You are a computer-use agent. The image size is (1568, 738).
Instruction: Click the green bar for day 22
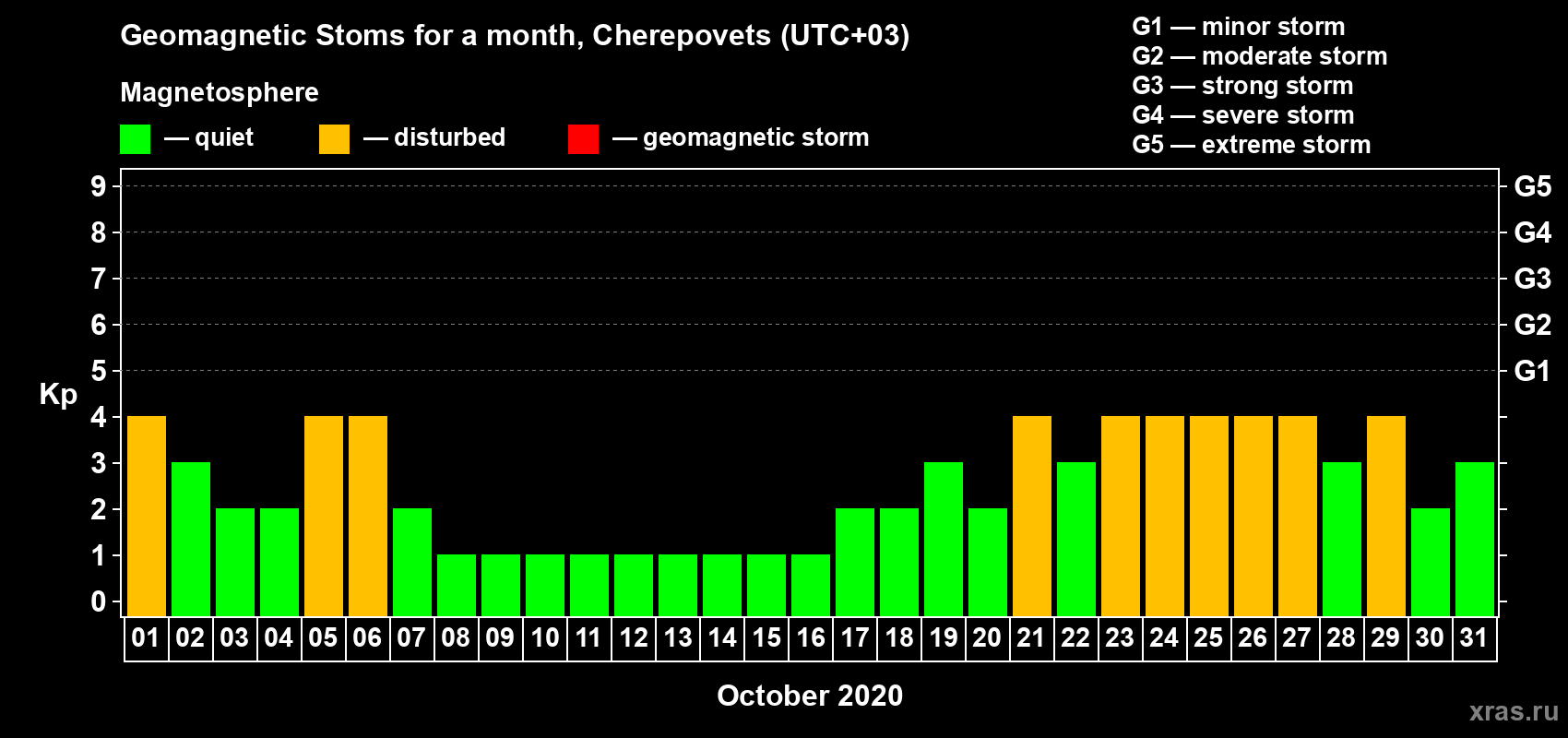coord(1076,539)
